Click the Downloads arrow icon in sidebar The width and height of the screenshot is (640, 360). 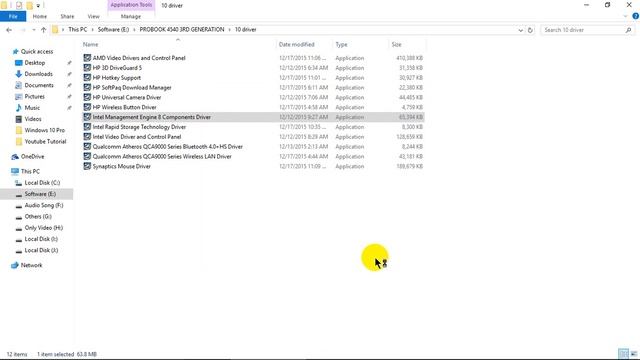pos(18,74)
